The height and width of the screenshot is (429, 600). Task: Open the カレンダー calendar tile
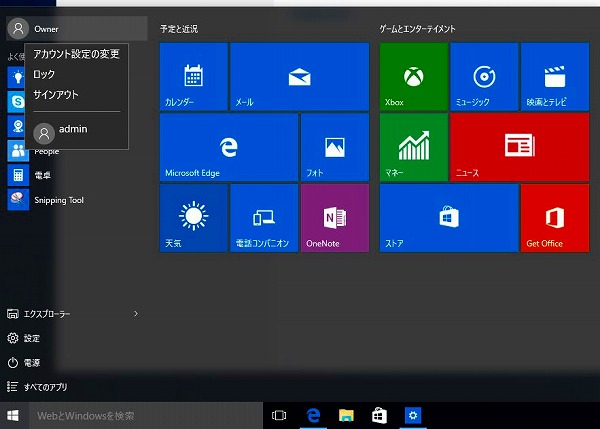click(194, 77)
